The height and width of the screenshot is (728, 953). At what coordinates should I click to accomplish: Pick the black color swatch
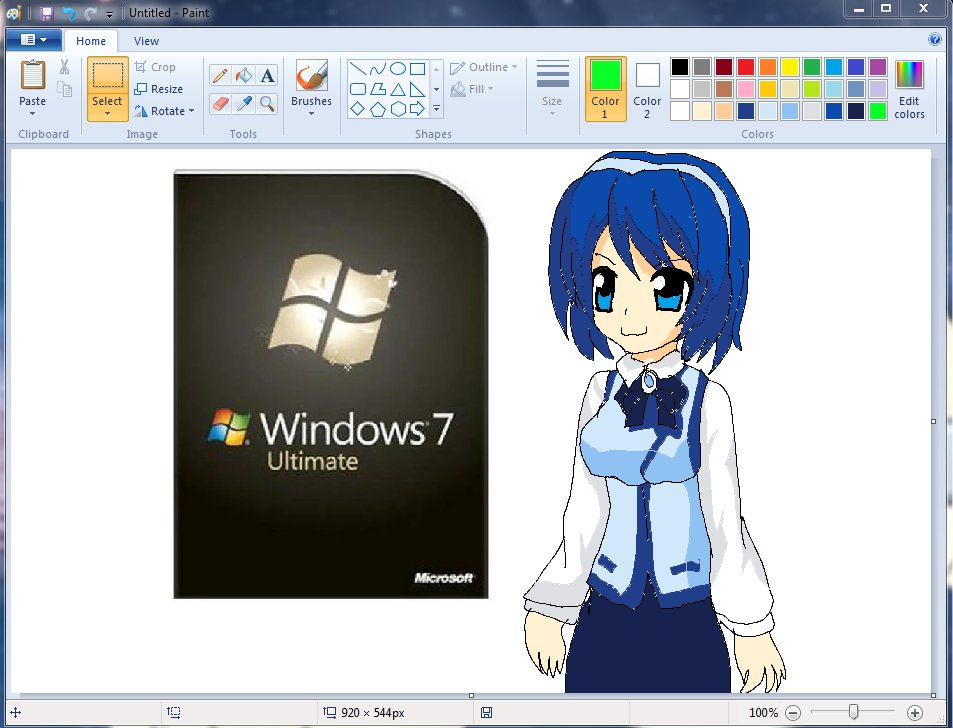pos(679,67)
